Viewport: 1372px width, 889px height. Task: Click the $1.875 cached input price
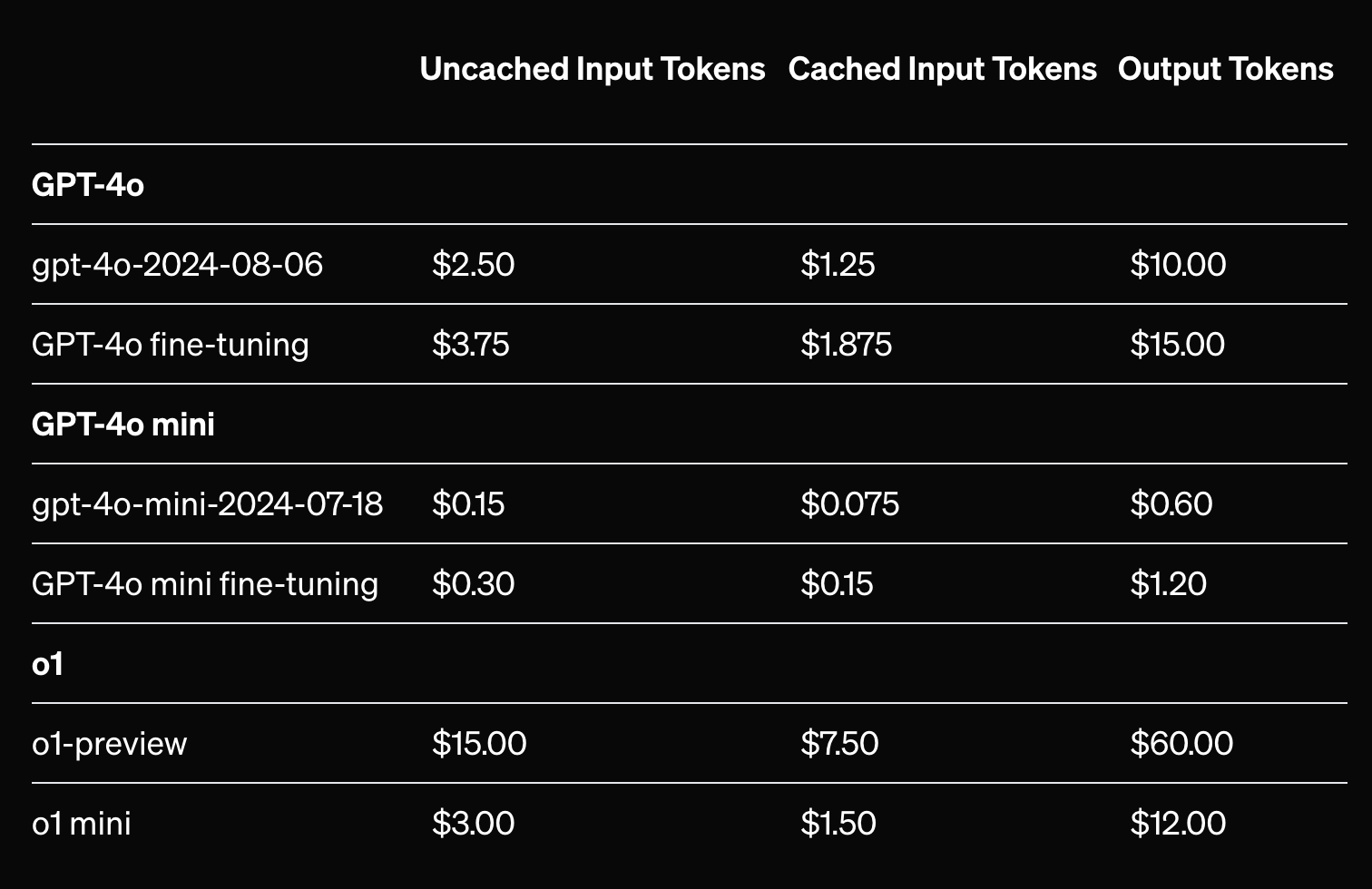point(846,345)
